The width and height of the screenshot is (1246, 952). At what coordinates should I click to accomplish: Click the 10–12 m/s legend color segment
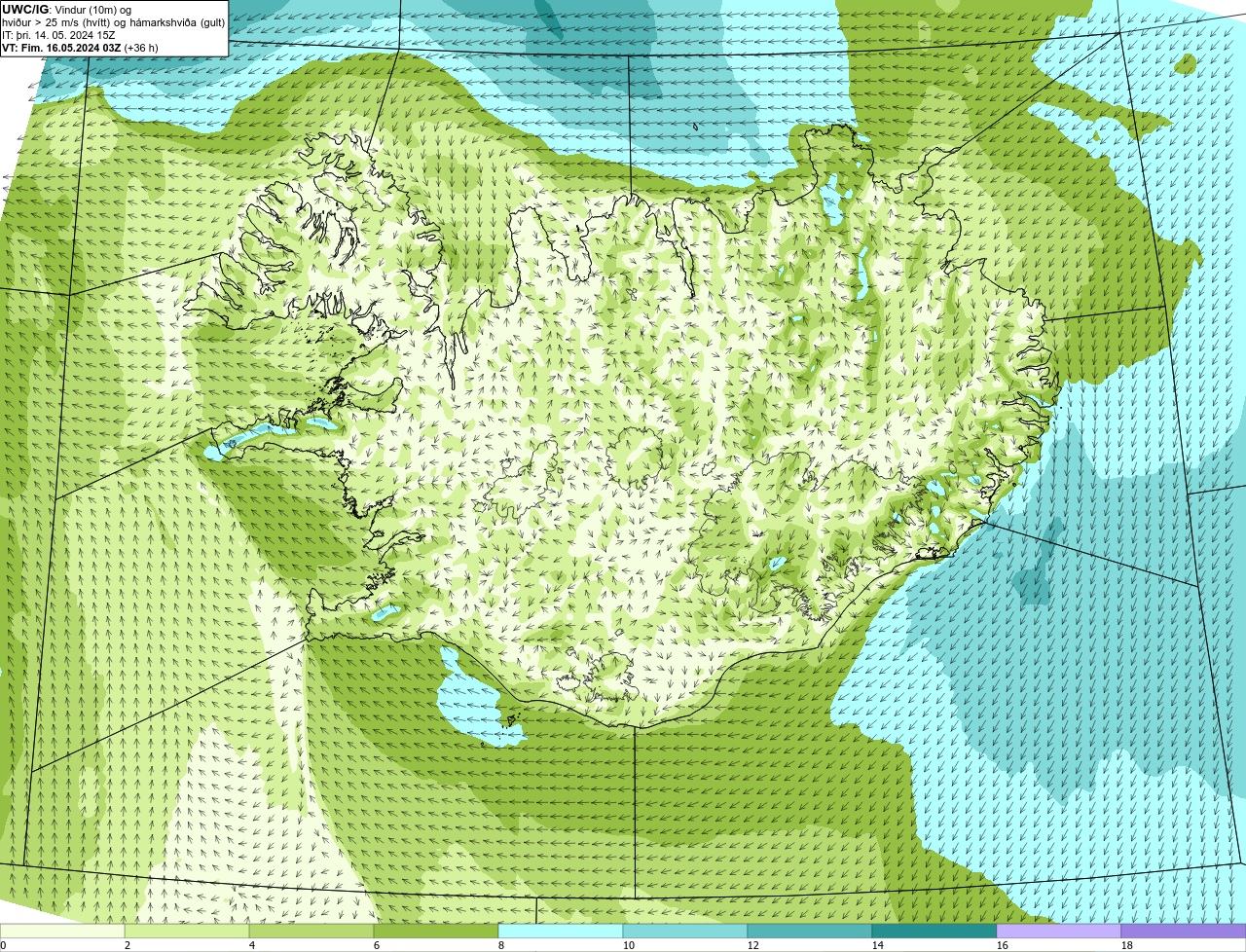pyautogui.click(x=685, y=931)
